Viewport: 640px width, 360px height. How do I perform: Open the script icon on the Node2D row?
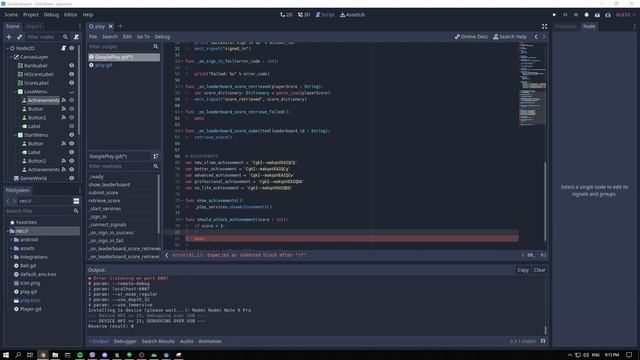(x=64, y=48)
